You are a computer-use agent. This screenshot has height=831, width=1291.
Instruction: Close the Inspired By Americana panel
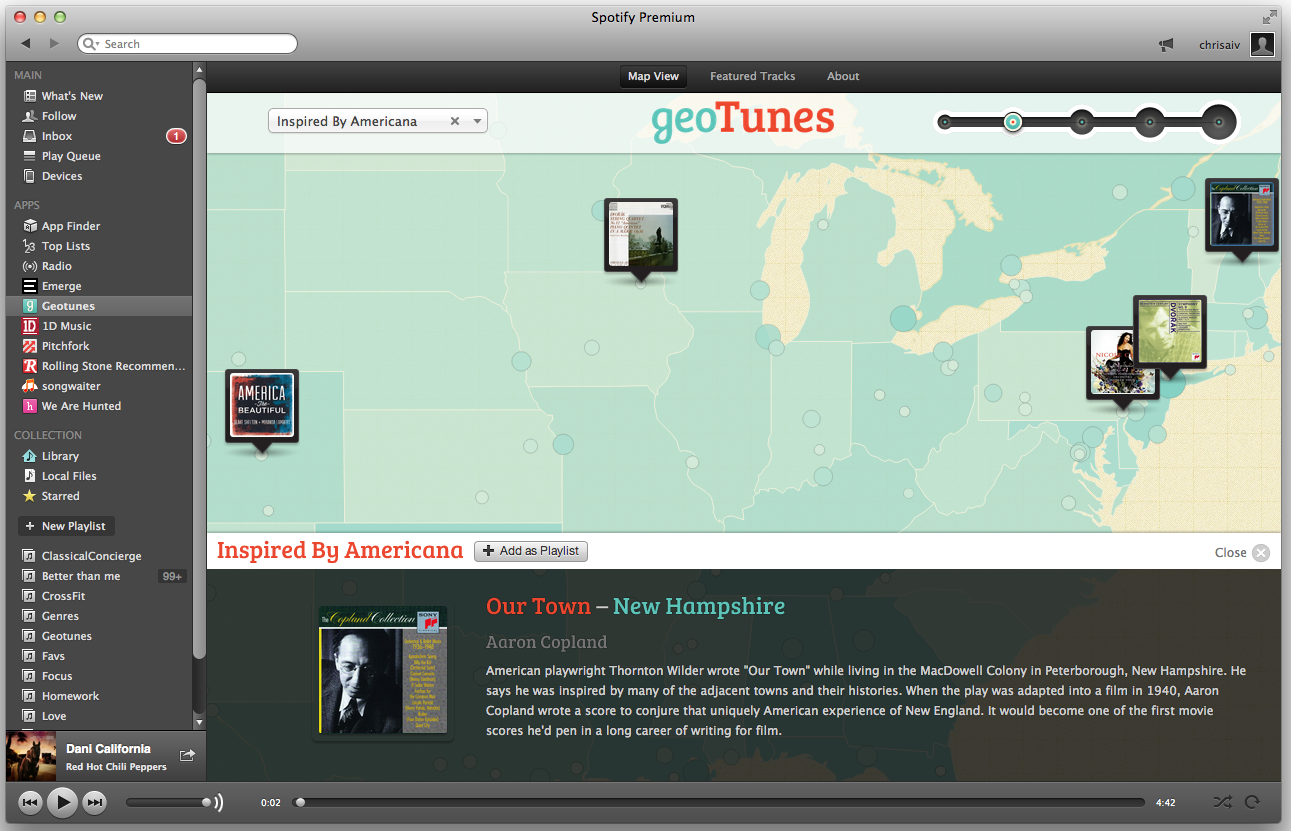tap(1242, 552)
